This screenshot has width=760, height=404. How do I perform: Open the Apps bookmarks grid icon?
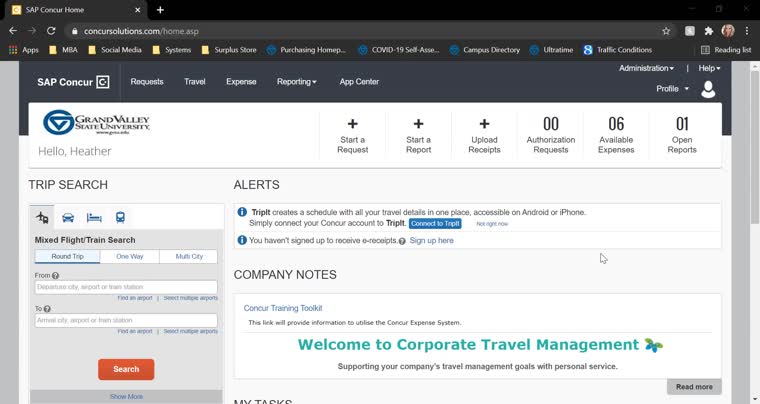[13, 49]
